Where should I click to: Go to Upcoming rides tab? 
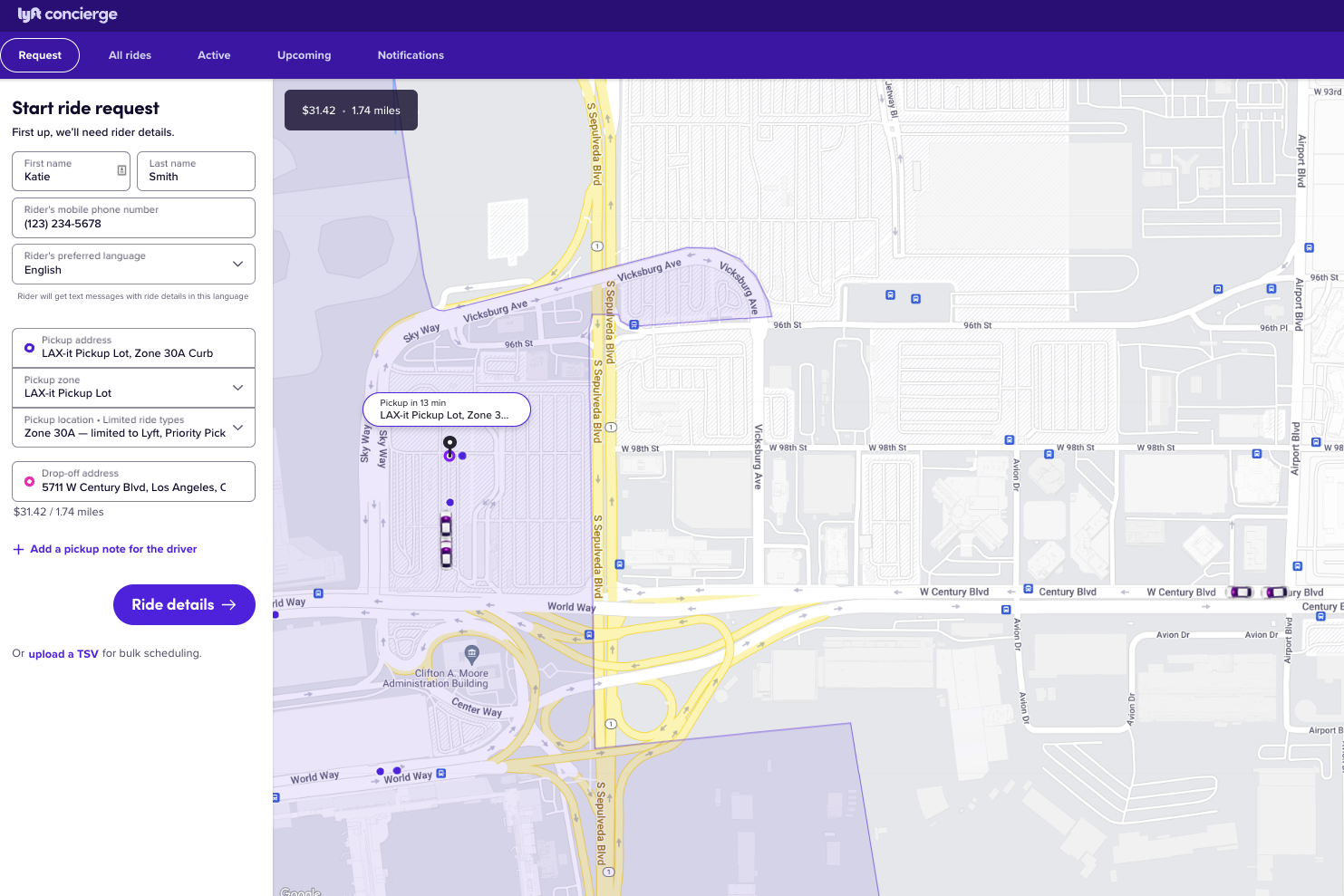(x=304, y=55)
